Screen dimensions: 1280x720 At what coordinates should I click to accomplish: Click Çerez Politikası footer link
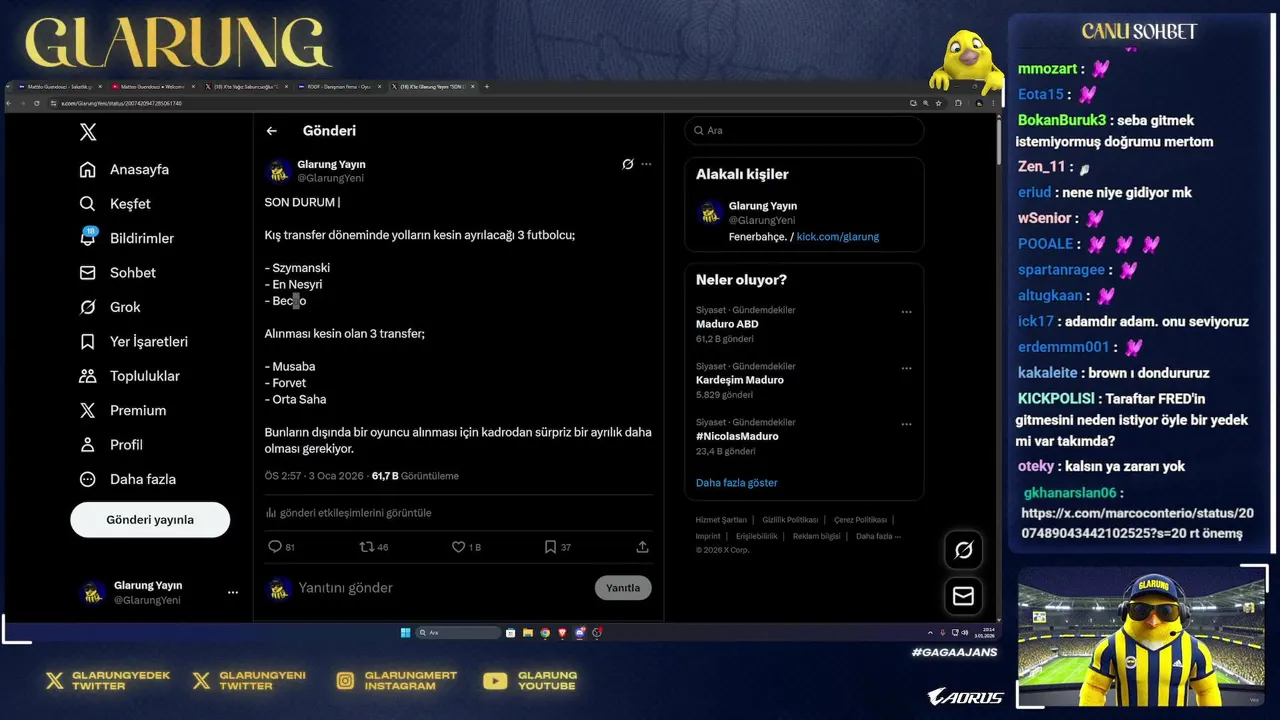pos(860,520)
